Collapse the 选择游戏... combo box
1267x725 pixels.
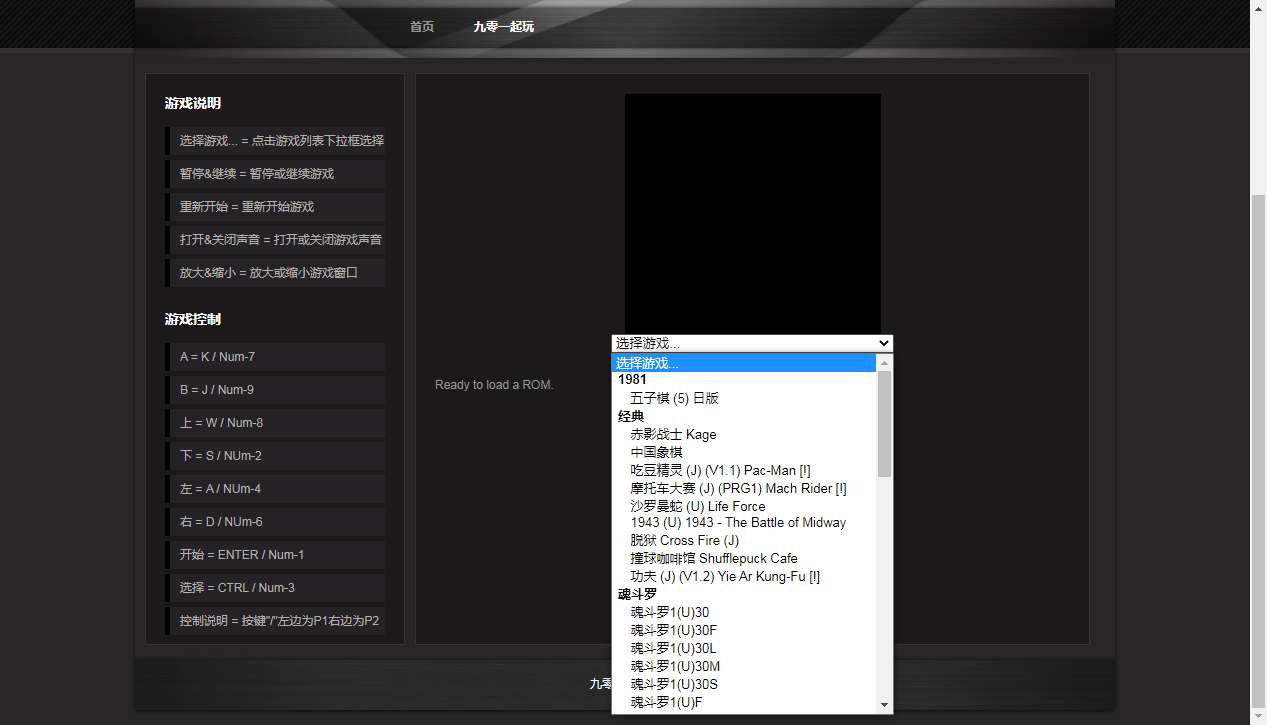click(x=752, y=343)
